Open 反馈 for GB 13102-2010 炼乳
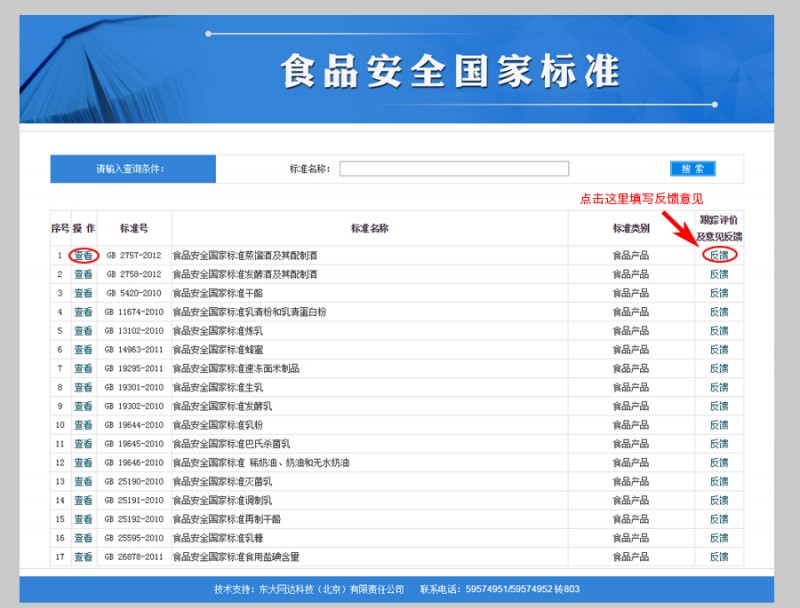Viewport: 800px width, 608px height. click(719, 331)
